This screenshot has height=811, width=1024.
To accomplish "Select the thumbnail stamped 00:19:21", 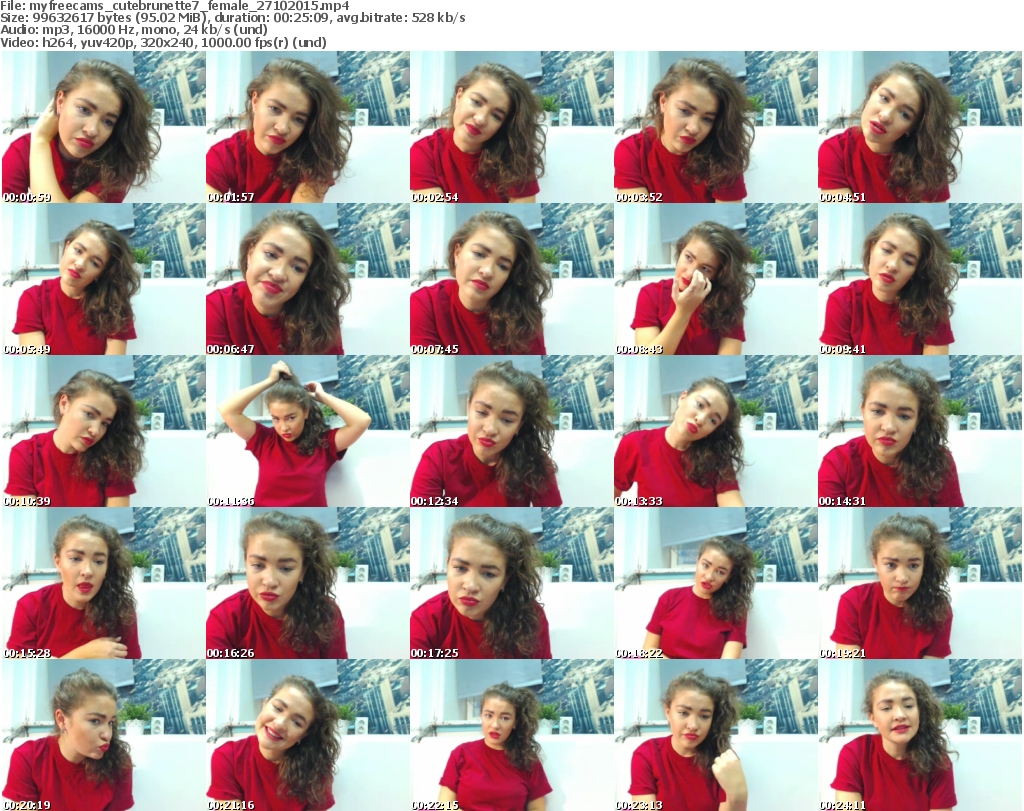I will pos(919,582).
